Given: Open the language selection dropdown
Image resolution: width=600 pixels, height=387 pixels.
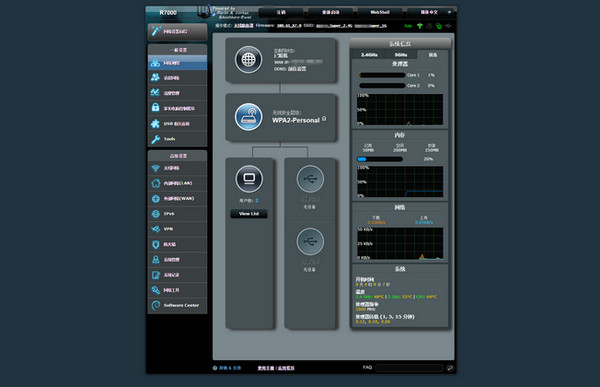Looking at the screenshot, I should (431, 12).
